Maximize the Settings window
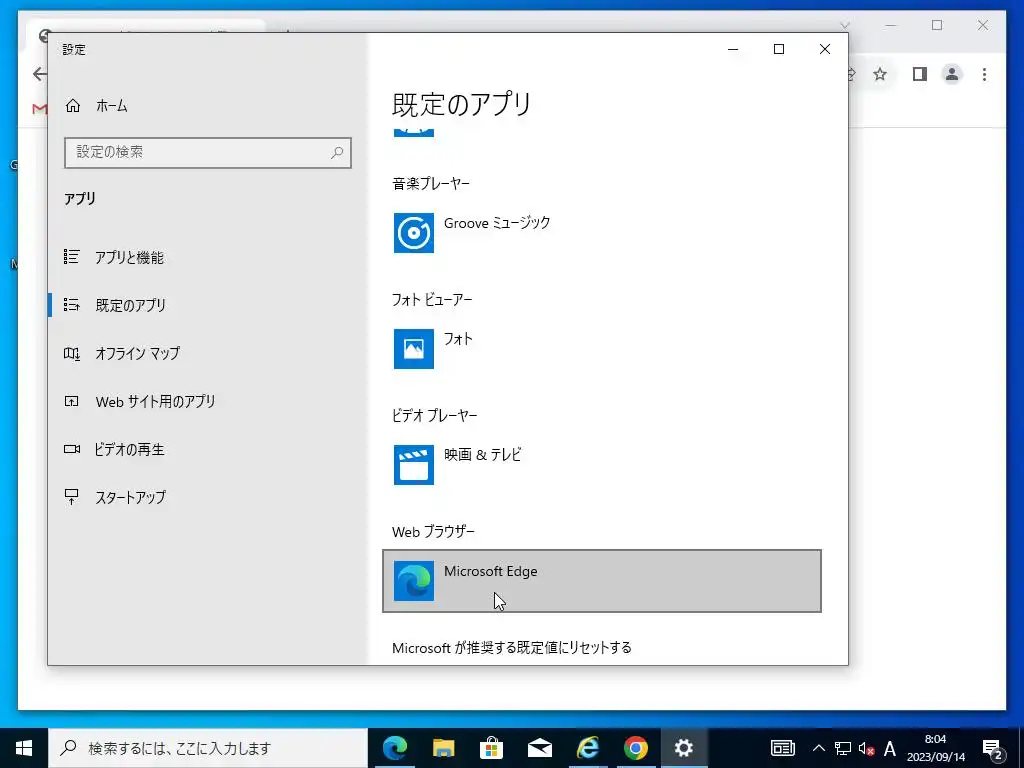 pyautogui.click(x=778, y=49)
